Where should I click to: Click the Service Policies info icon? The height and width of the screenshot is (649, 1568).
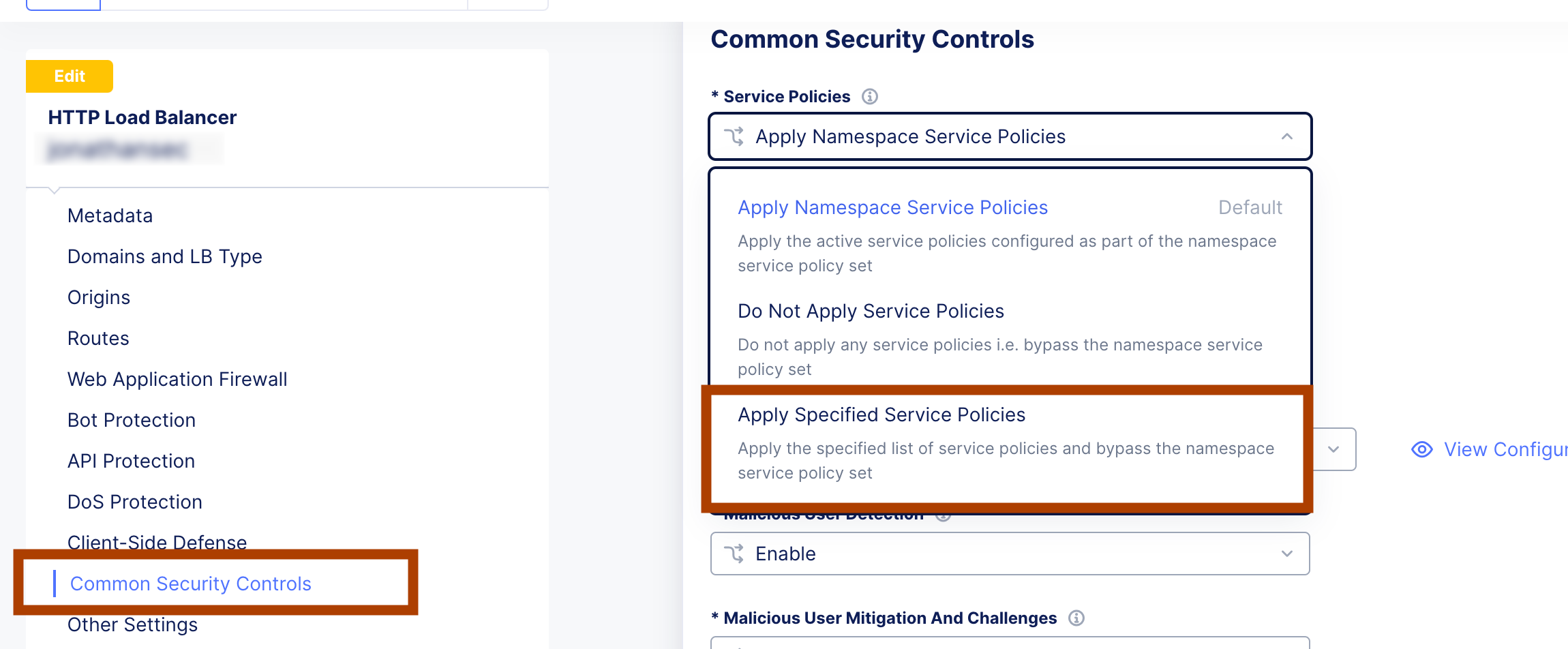pyautogui.click(x=870, y=96)
